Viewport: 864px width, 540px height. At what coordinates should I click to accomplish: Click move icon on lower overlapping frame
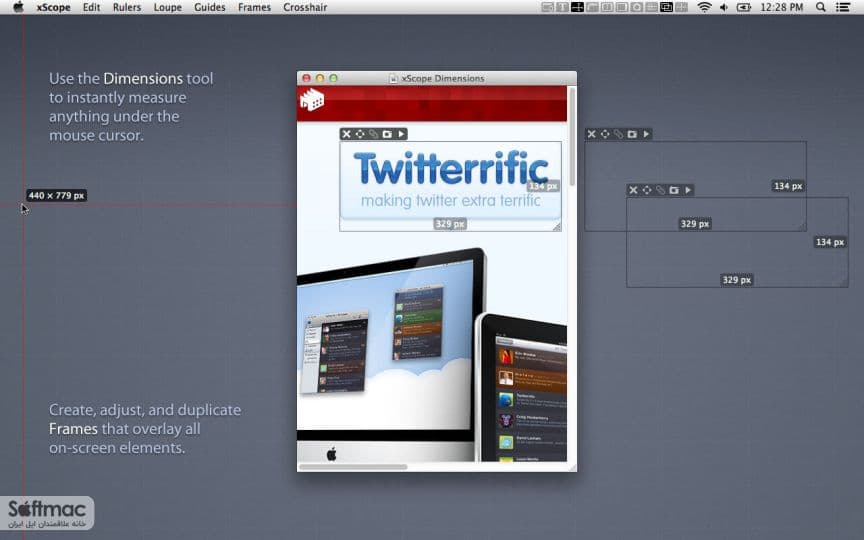(647, 190)
